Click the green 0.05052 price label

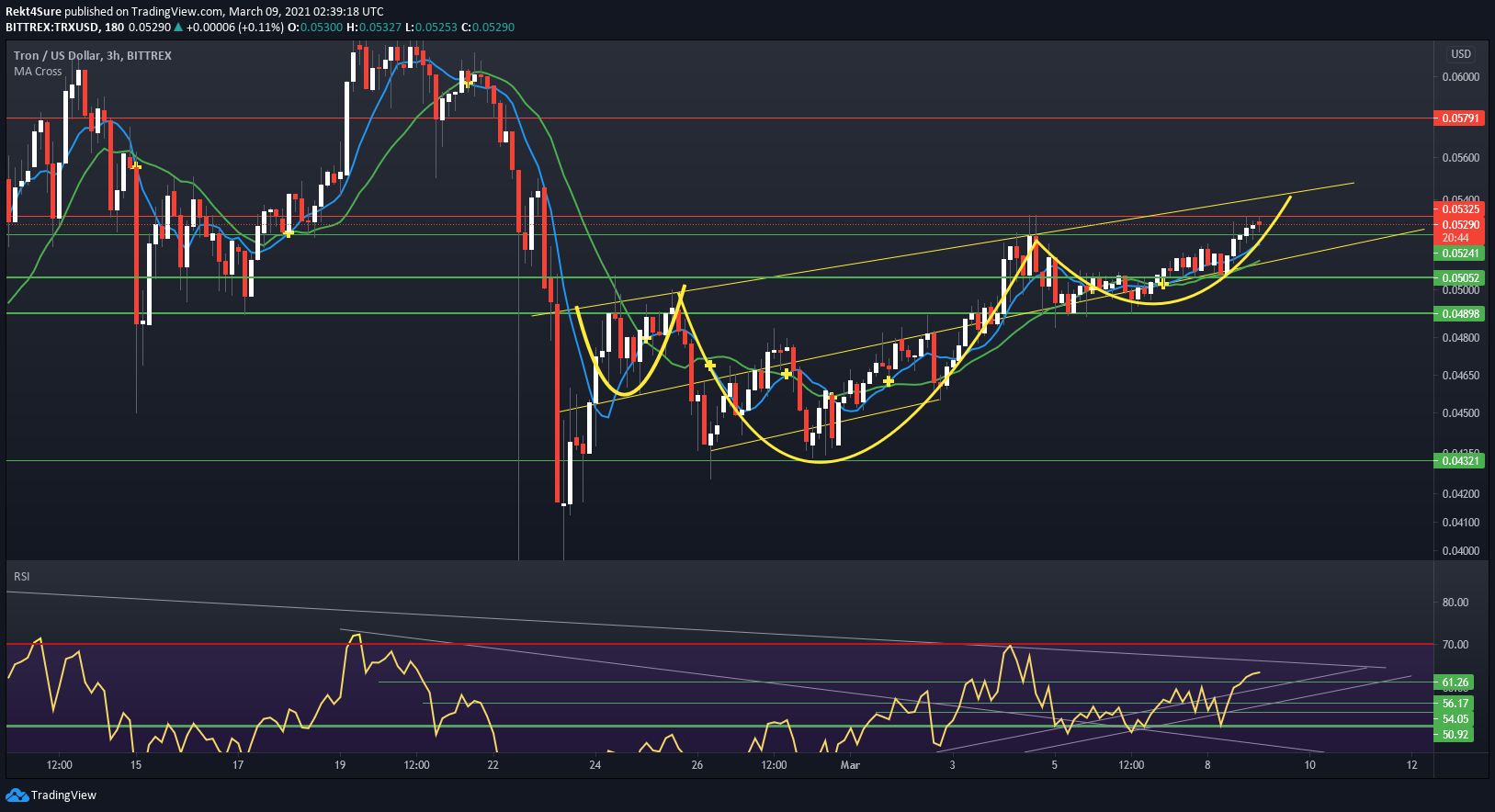(x=1459, y=277)
